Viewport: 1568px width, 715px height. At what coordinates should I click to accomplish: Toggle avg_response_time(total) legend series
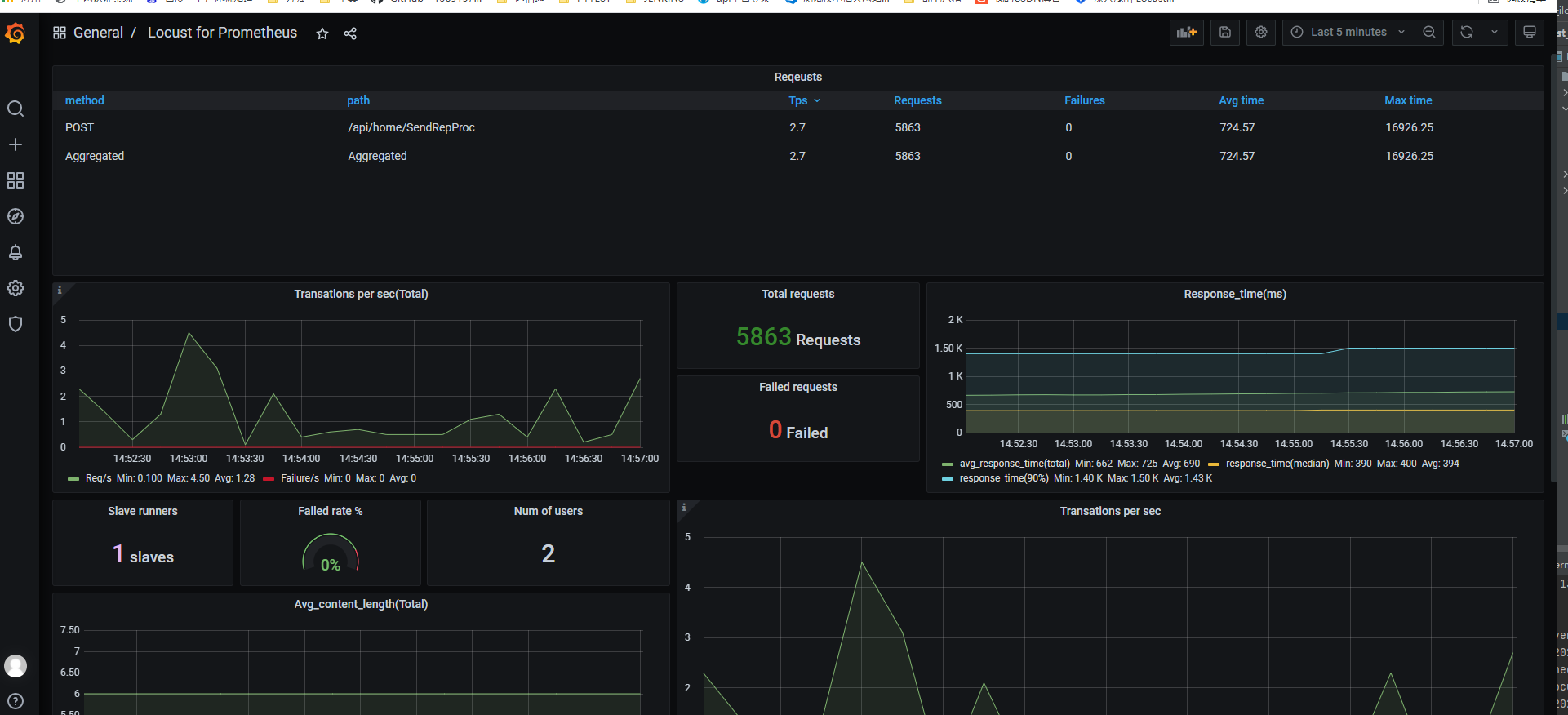click(1015, 464)
